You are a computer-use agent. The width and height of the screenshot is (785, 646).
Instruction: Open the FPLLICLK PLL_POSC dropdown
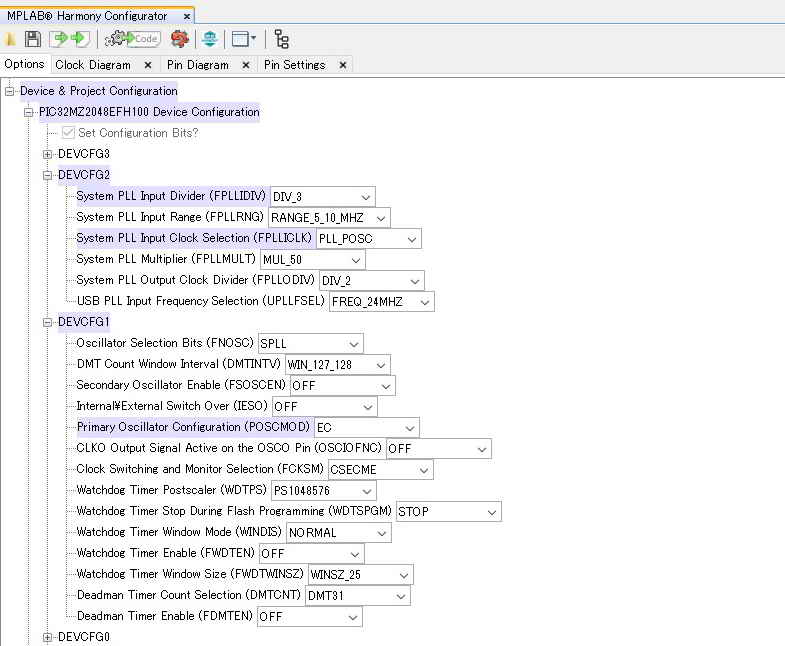coord(368,239)
